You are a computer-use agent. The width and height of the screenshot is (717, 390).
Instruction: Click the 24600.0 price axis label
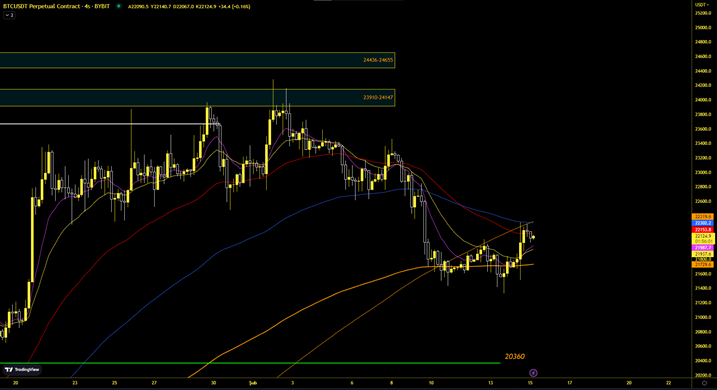703,56
